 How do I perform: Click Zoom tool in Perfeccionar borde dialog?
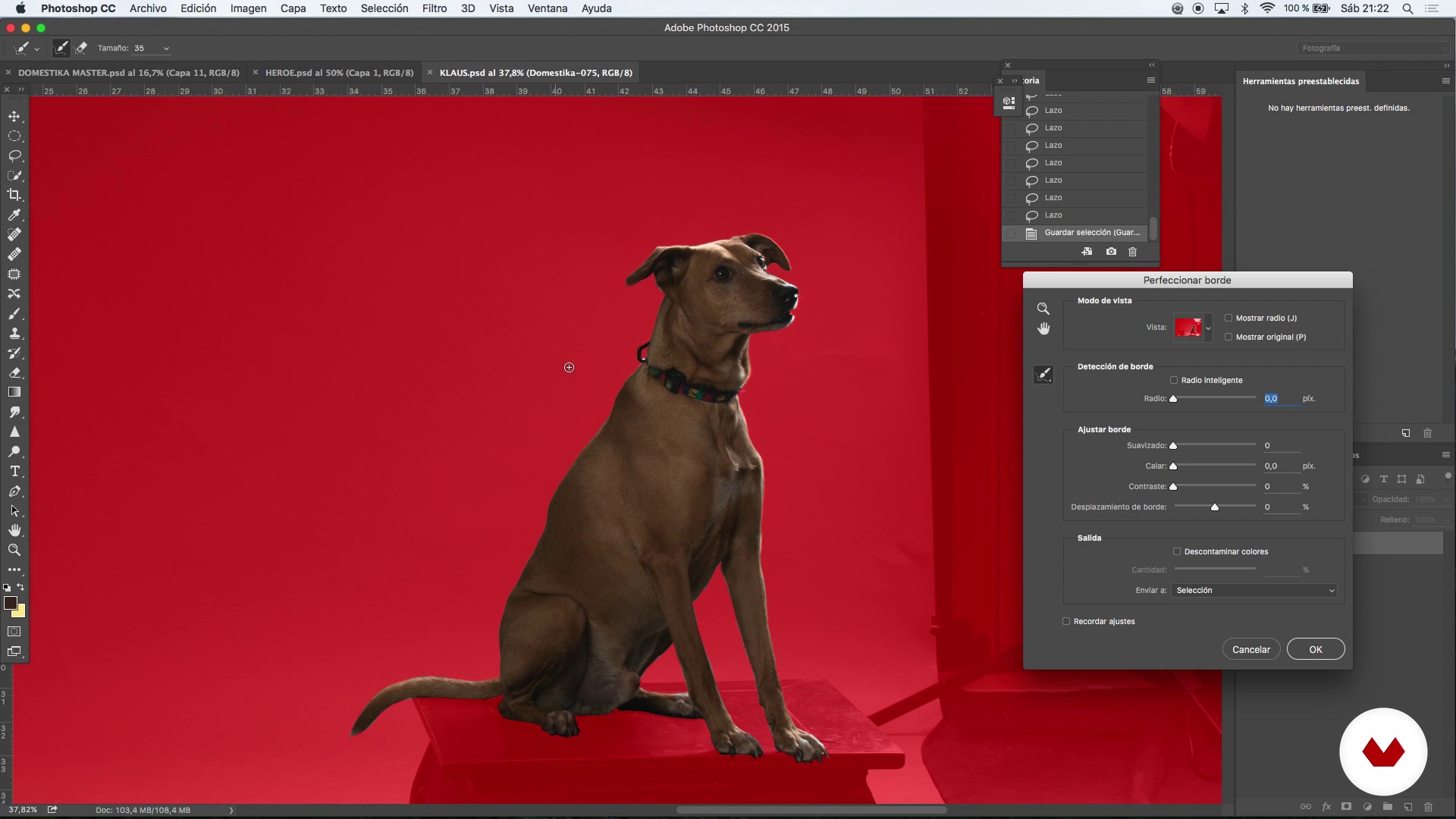tap(1043, 309)
